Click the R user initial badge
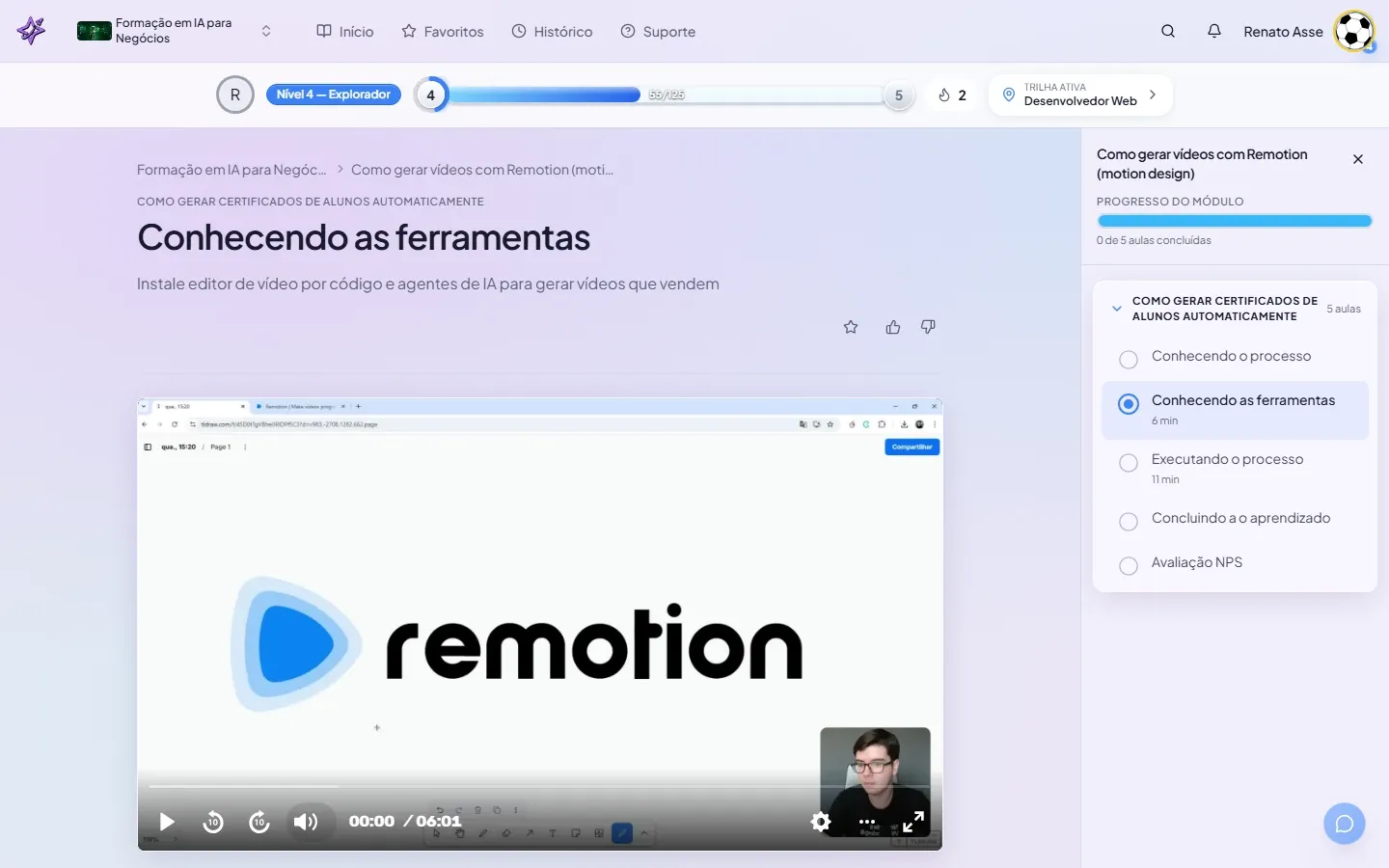The height and width of the screenshot is (868, 1389). click(x=235, y=95)
